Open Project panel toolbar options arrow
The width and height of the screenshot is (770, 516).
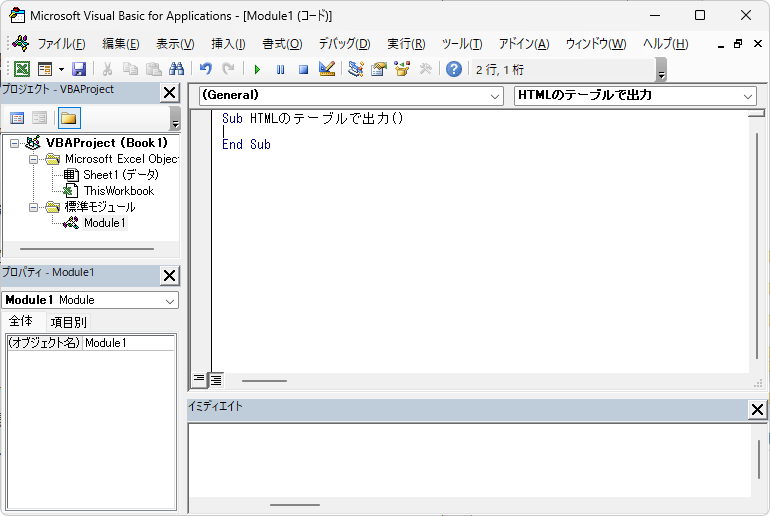[x=175, y=118]
